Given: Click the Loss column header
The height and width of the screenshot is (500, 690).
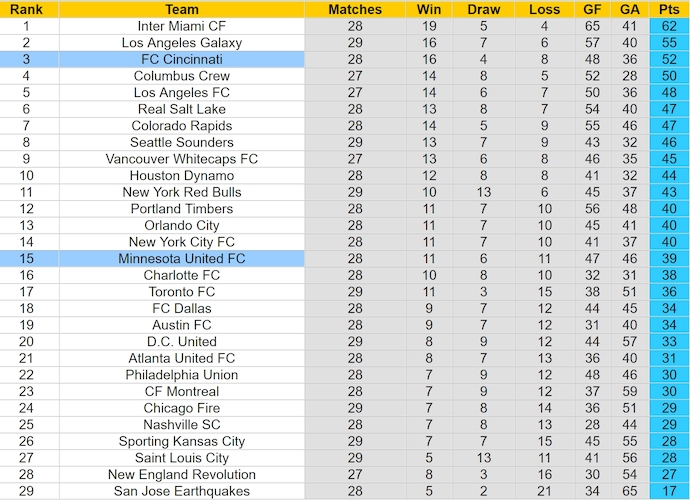Looking at the screenshot, I should 544,9.
